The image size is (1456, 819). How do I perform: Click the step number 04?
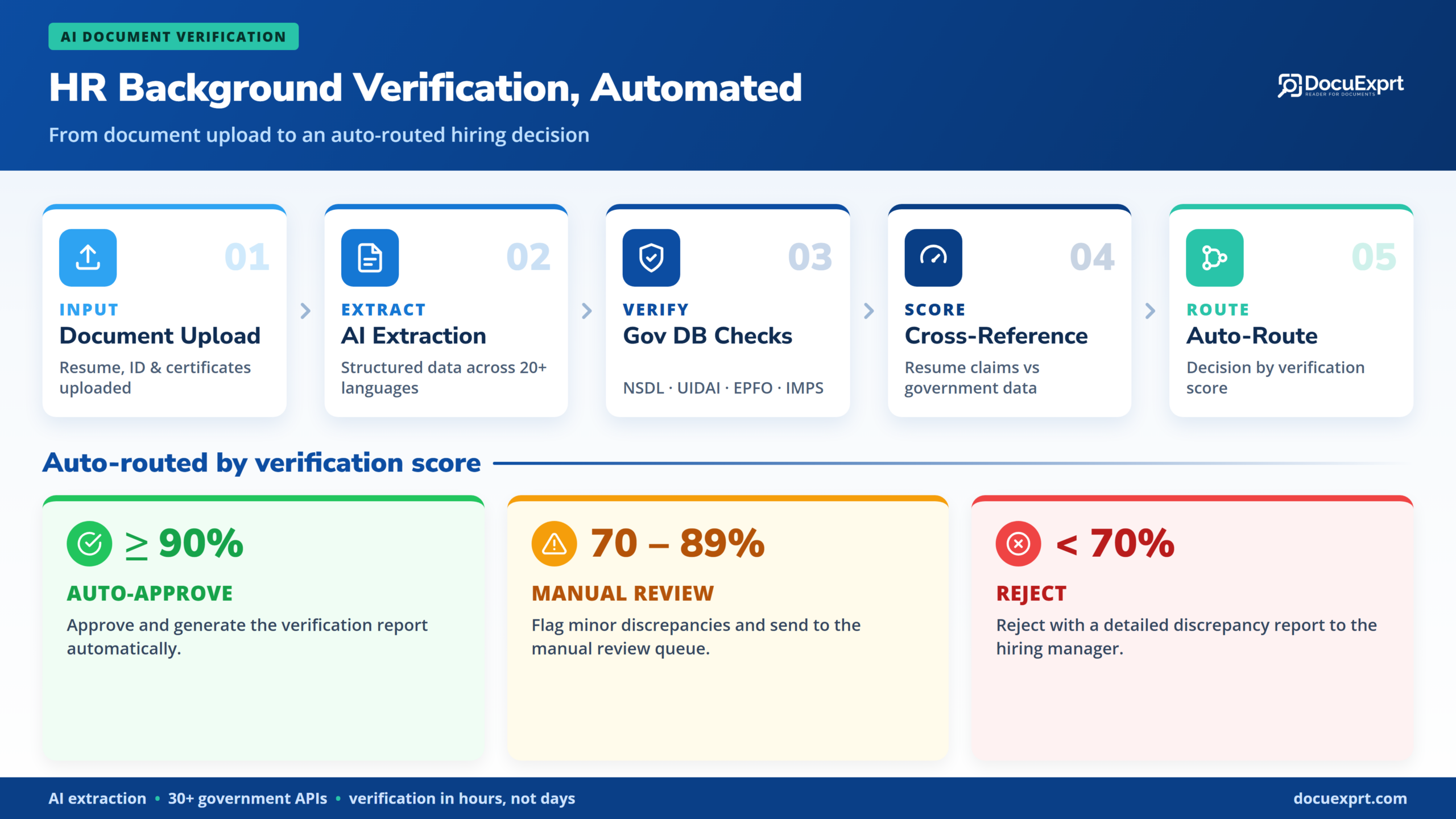1092,257
